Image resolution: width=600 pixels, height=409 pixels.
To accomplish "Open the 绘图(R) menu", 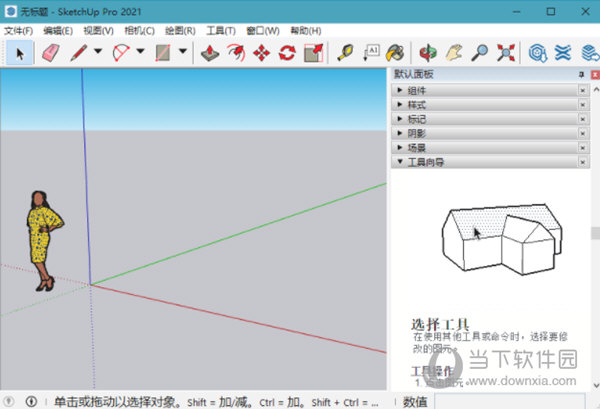I will 180,31.
